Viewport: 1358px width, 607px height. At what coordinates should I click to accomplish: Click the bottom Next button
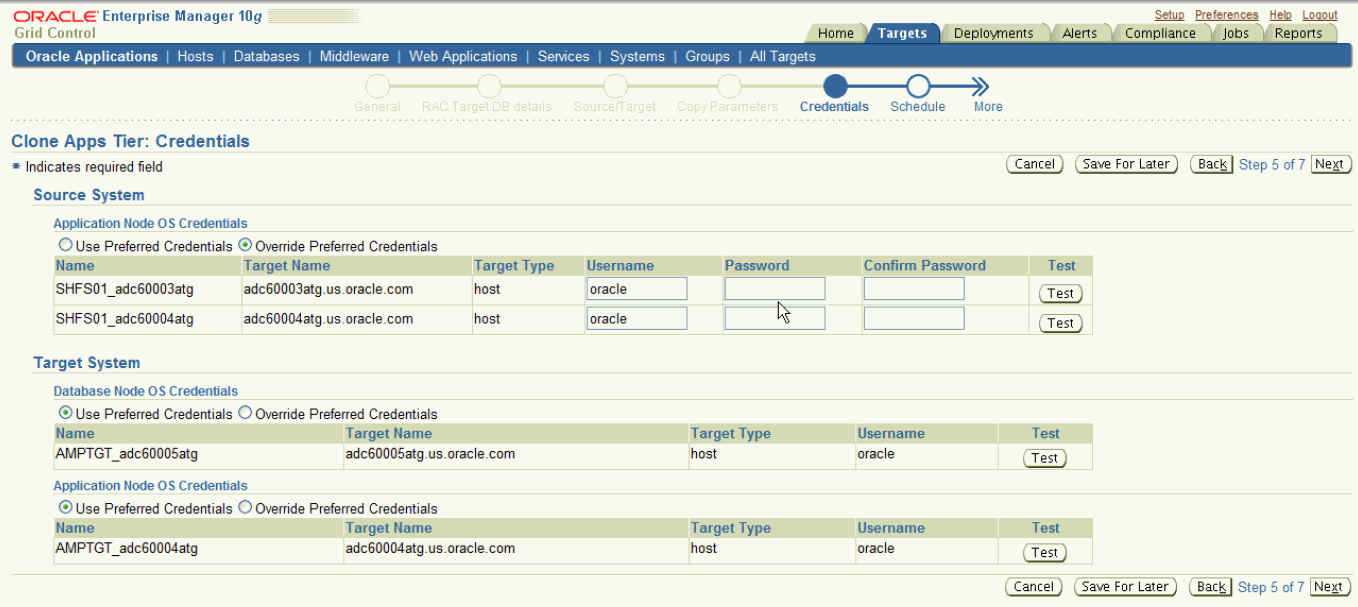coord(1328,587)
